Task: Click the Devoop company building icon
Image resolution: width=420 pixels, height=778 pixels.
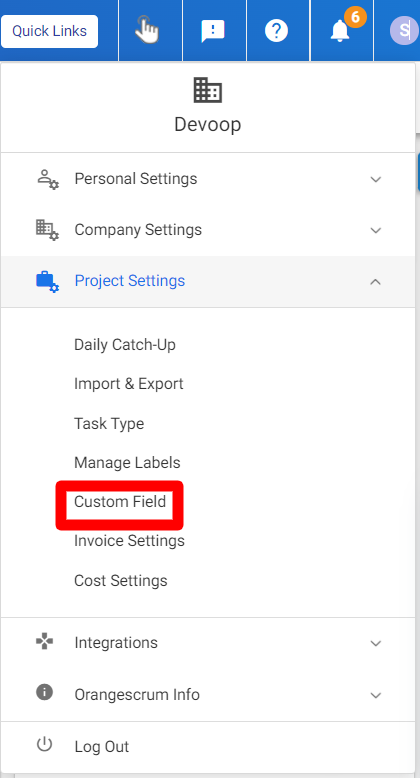Action: [x=208, y=90]
